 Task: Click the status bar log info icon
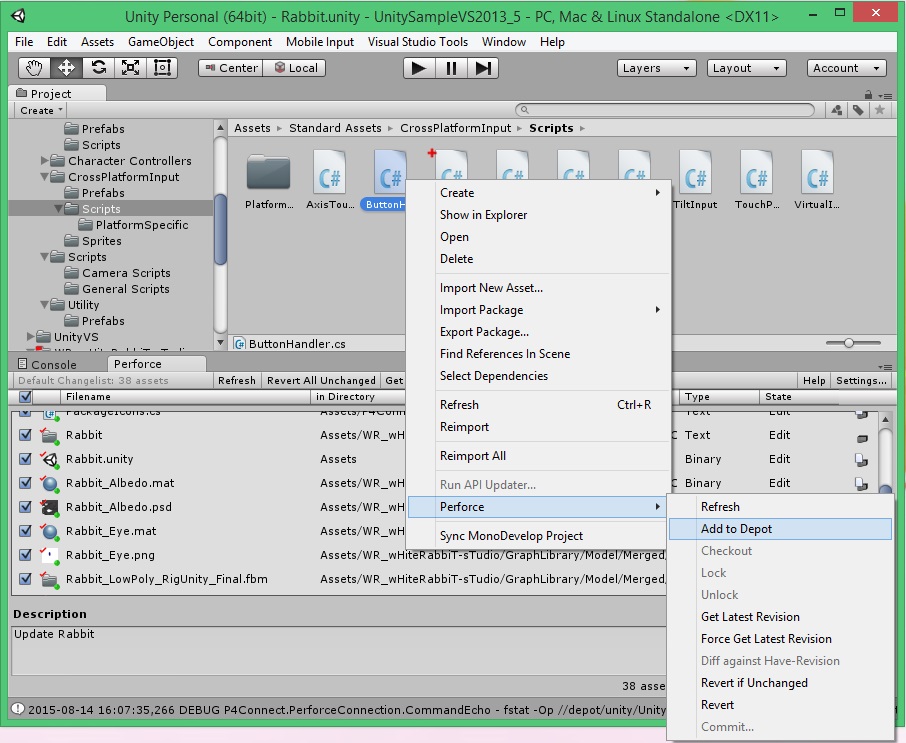18,708
